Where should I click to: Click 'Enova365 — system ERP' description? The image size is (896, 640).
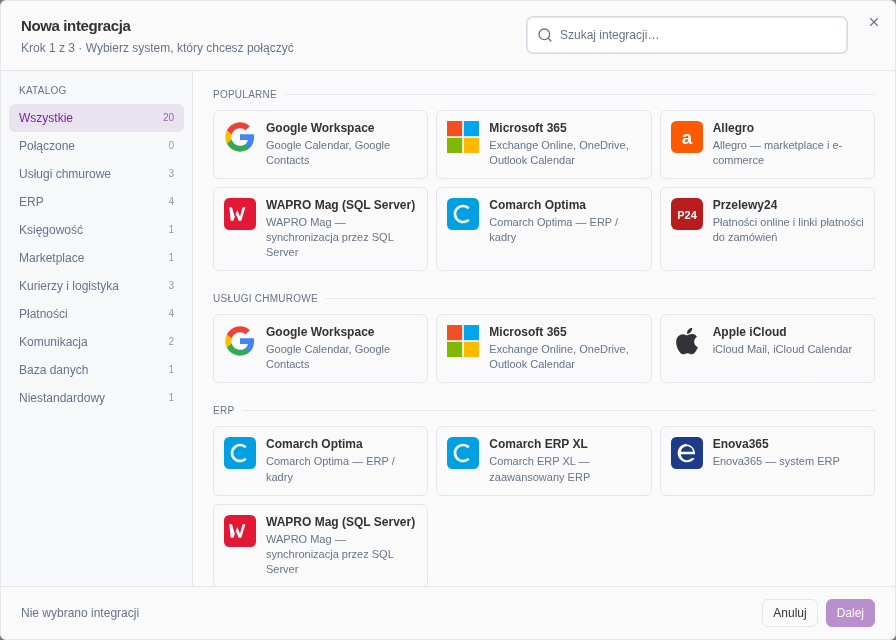tap(776, 461)
